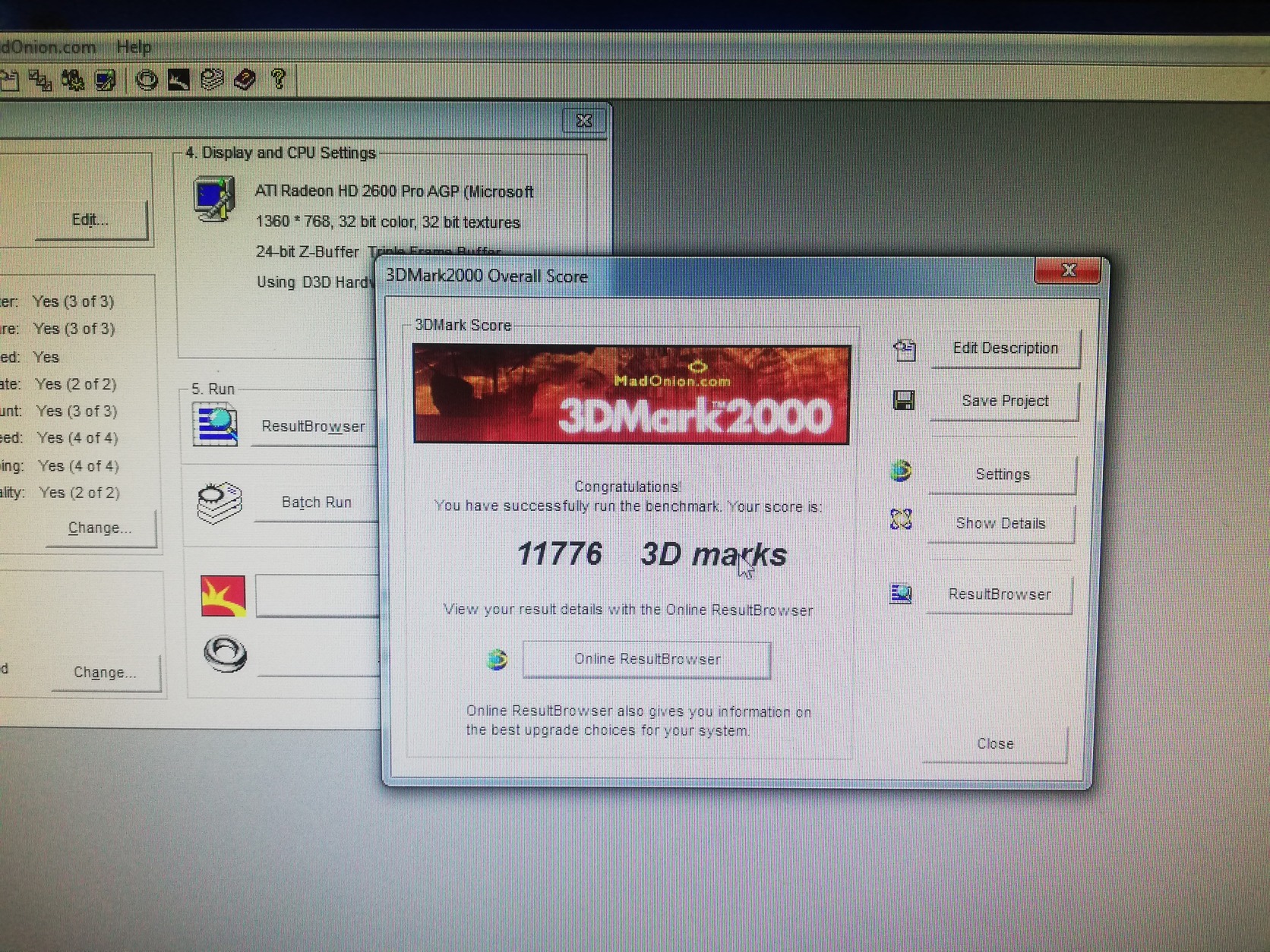Click the X button of the background window
The height and width of the screenshot is (952, 1270).
tap(584, 120)
